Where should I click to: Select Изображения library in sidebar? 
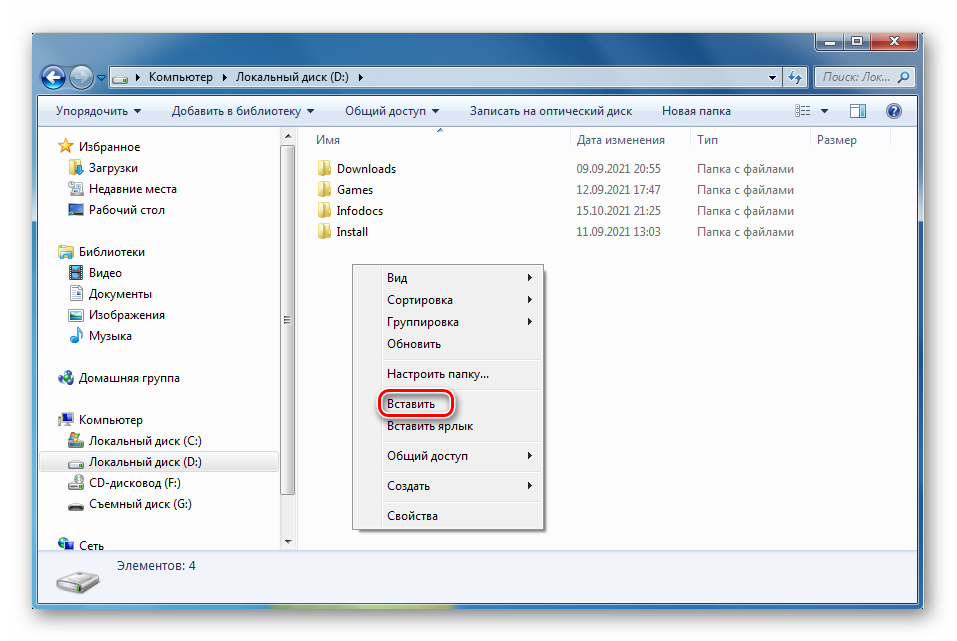tap(126, 315)
